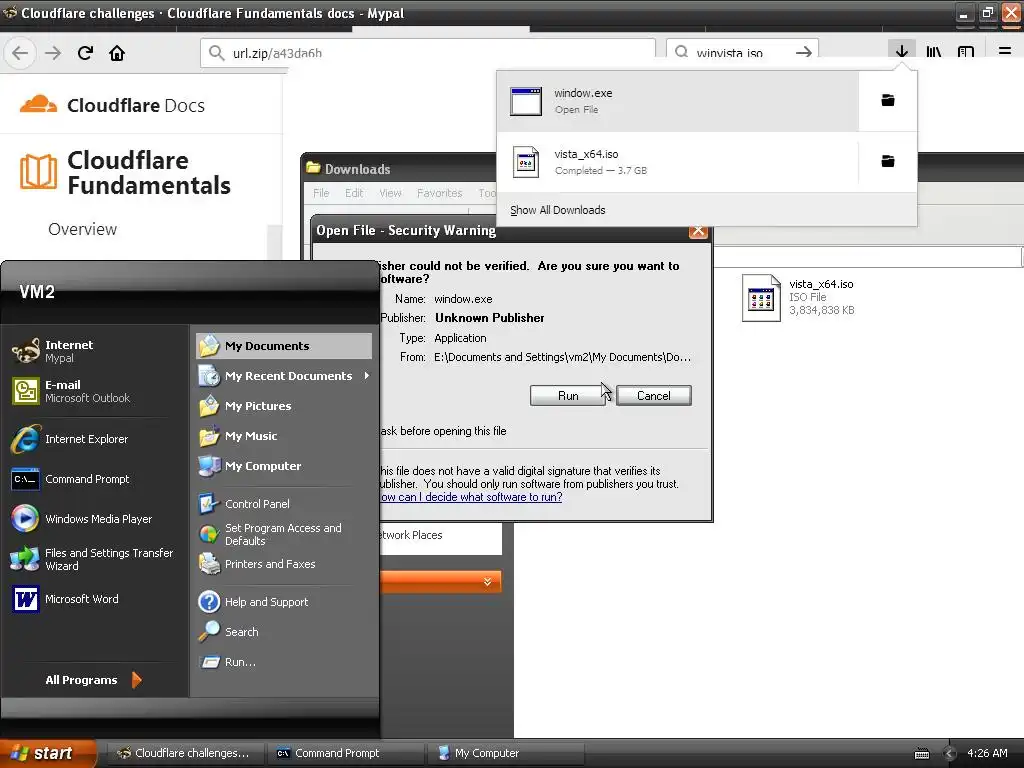Expand My Recent Documents submenu
The image size is (1024, 768).
coord(284,376)
